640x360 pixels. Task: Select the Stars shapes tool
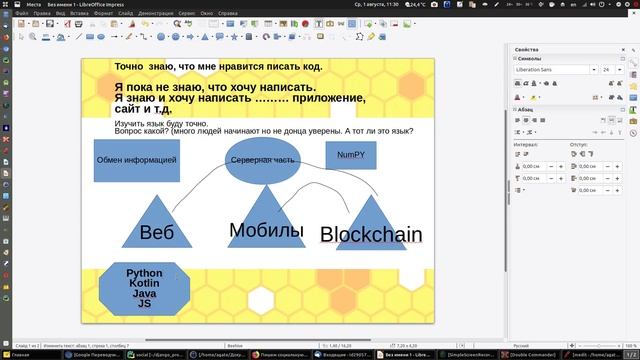234,37
